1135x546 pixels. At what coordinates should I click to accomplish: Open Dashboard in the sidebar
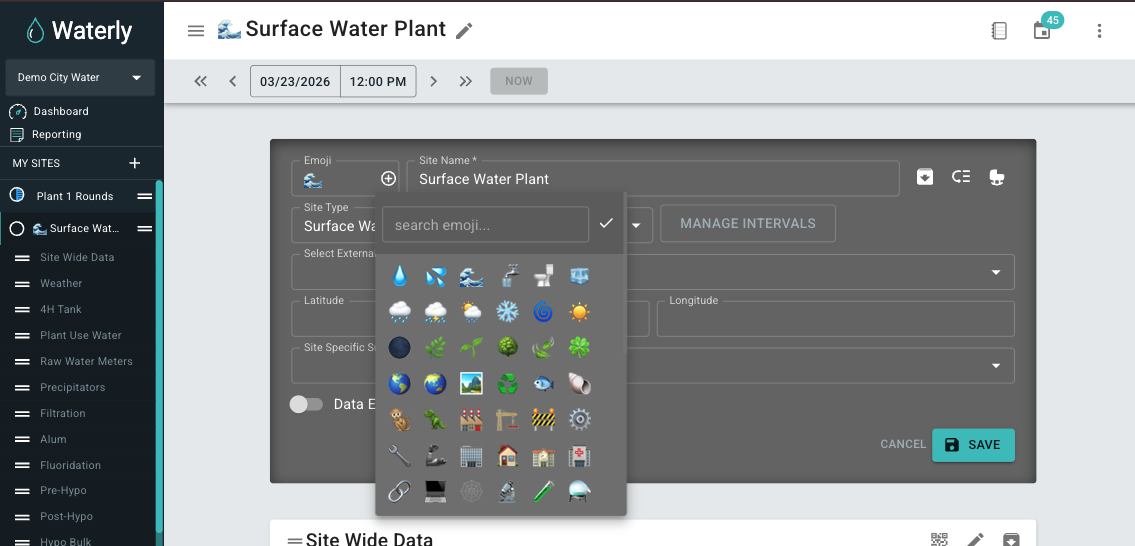coord(60,111)
